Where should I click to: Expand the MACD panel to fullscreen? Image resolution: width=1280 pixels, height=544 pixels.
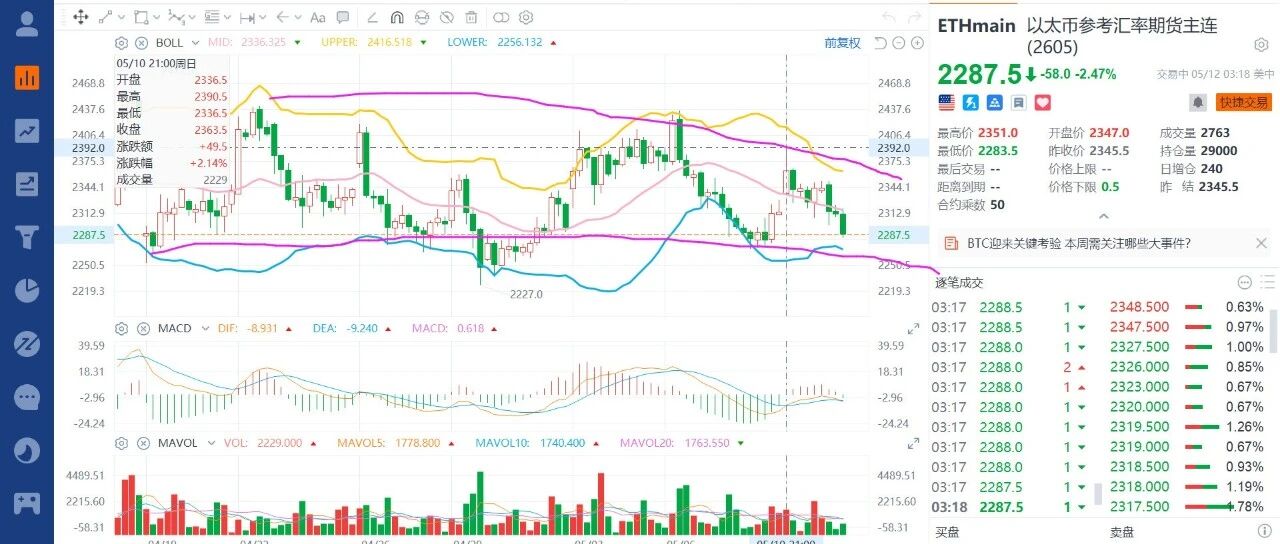[912, 328]
